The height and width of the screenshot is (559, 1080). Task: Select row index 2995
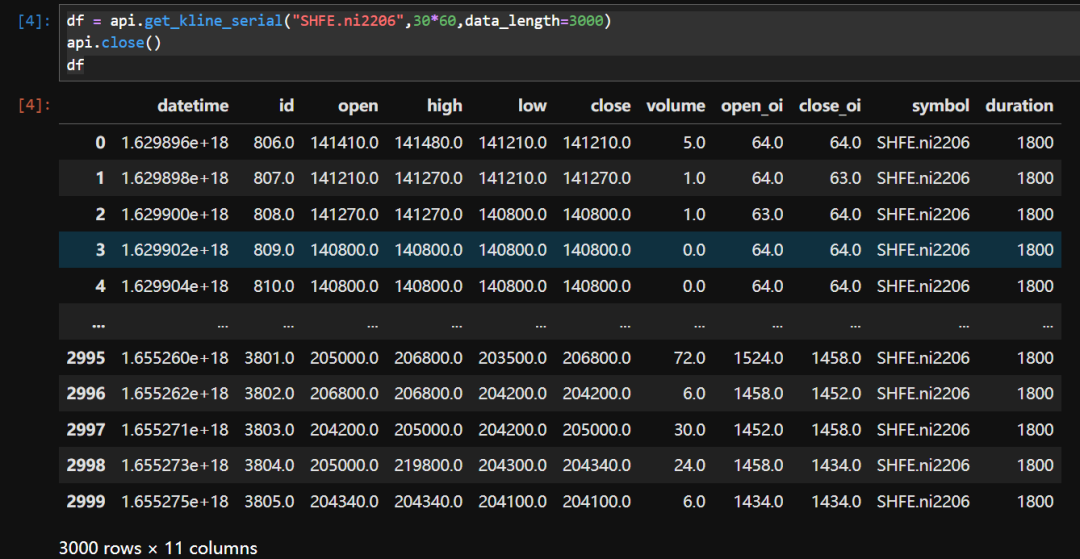pyautogui.click(x=86, y=358)
